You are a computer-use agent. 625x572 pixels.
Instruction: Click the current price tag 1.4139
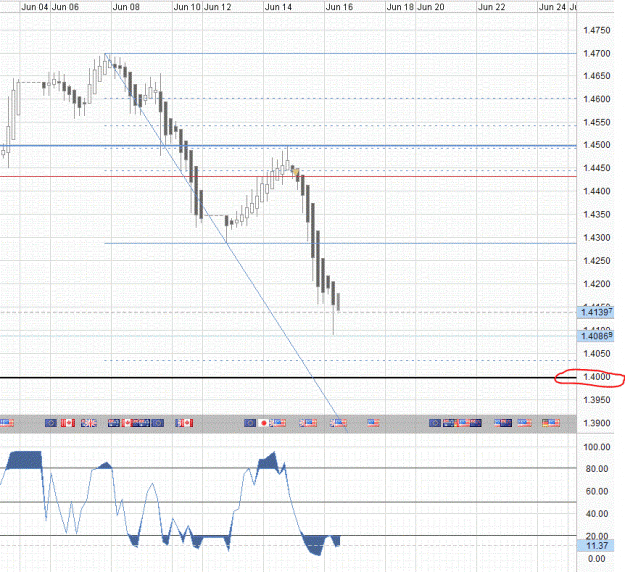click(596, 312)
